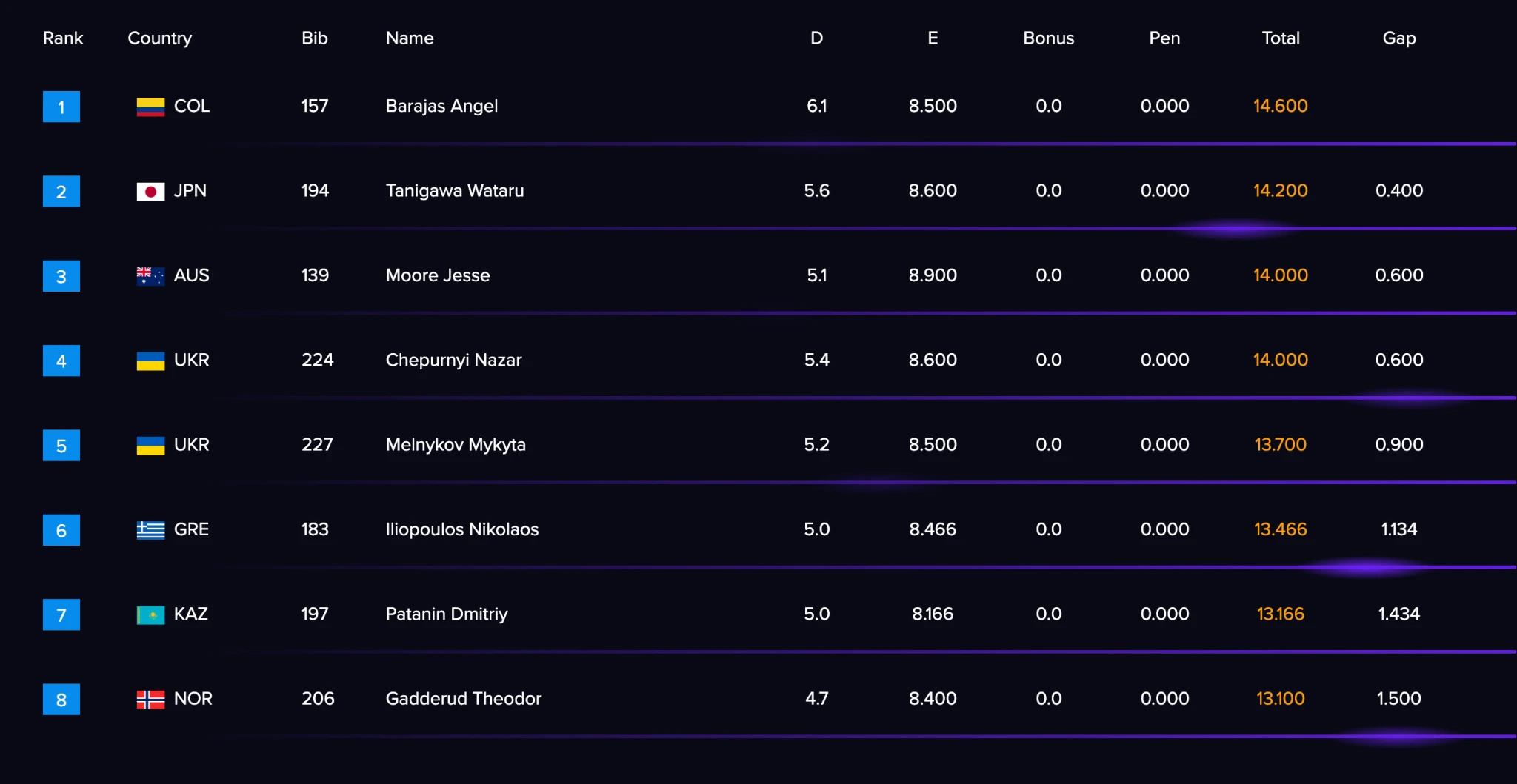The image size is (1517, 784).
Task: Click the Name column header
Action: tap(410, 38)
